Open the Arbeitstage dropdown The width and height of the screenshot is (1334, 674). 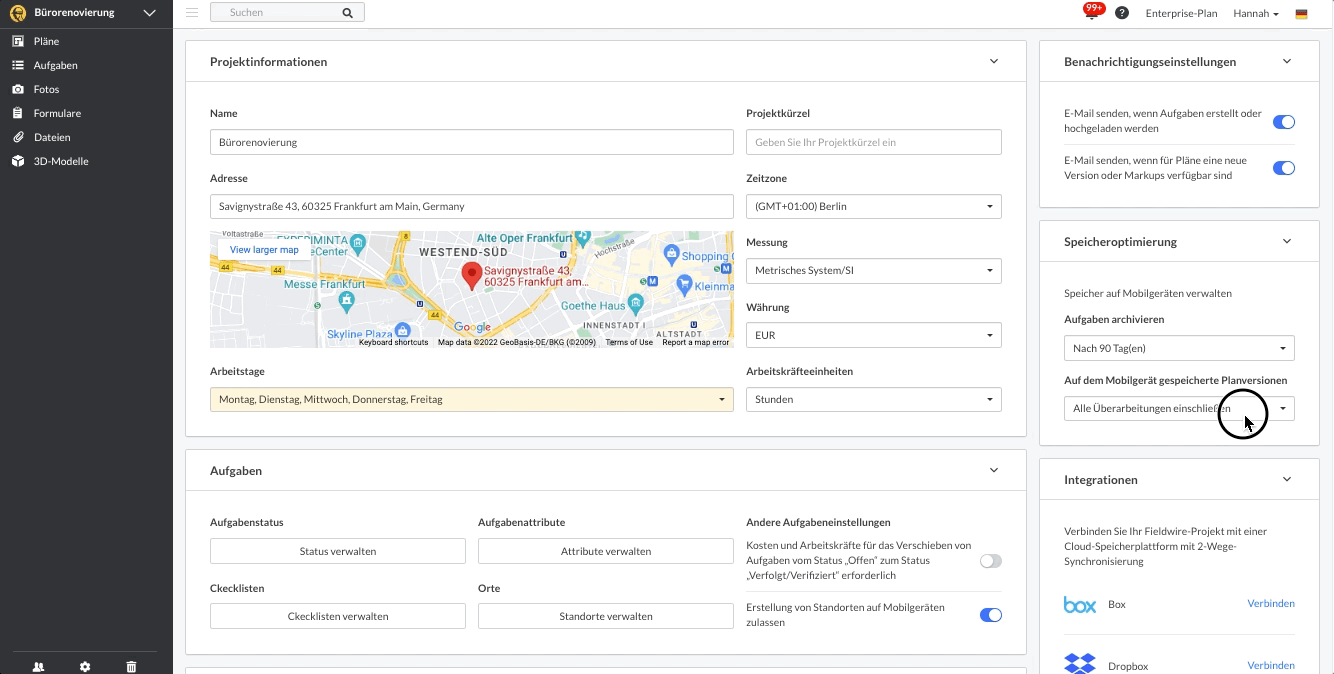click(472, 399)
